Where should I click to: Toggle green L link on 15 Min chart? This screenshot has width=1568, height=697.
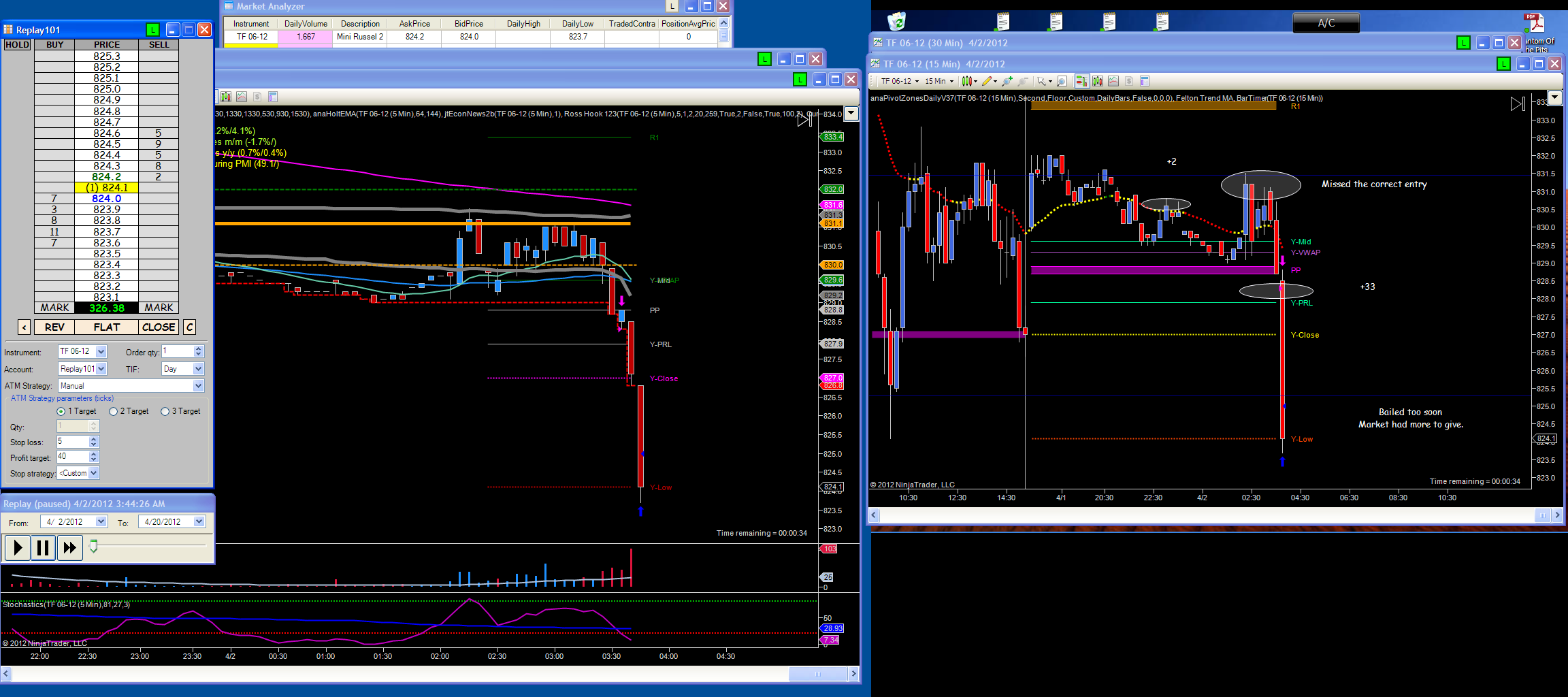[x=1504, y=63]
